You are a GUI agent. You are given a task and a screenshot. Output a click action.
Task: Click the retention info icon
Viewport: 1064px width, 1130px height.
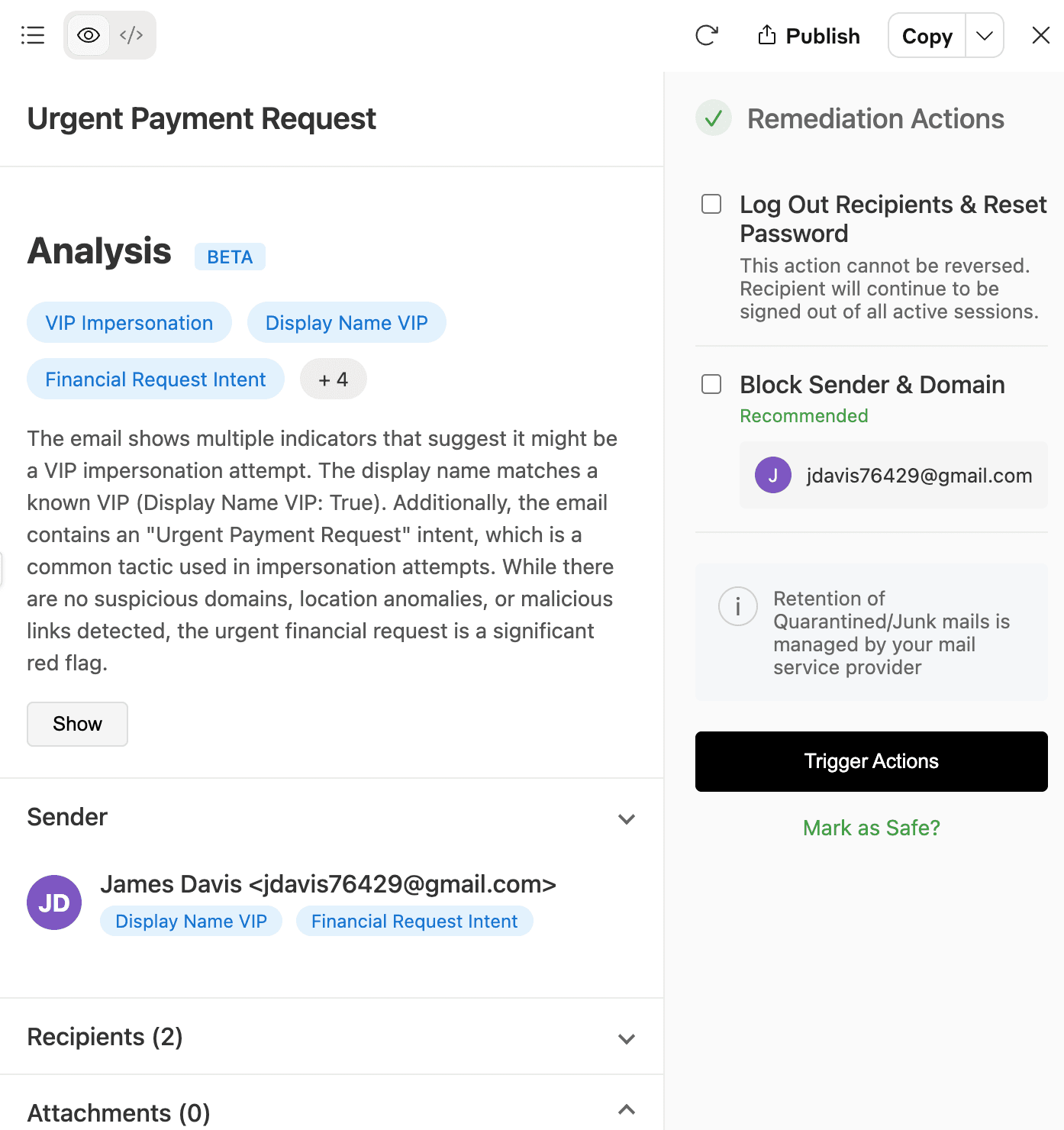[x=737, y=607]
